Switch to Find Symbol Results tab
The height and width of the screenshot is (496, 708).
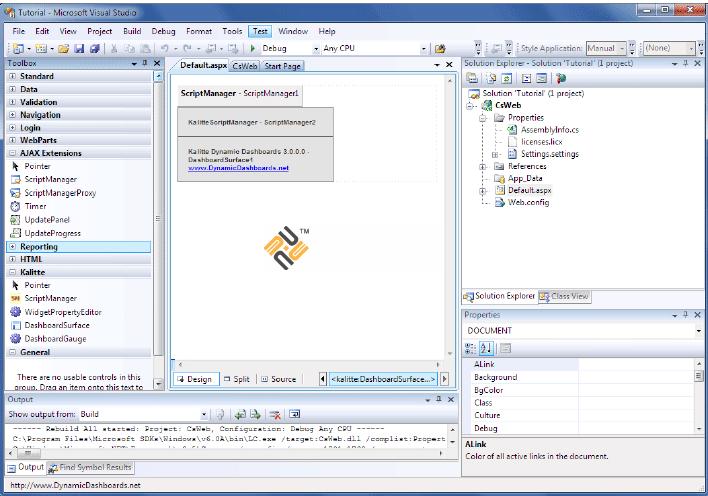(x=90, y=468)
